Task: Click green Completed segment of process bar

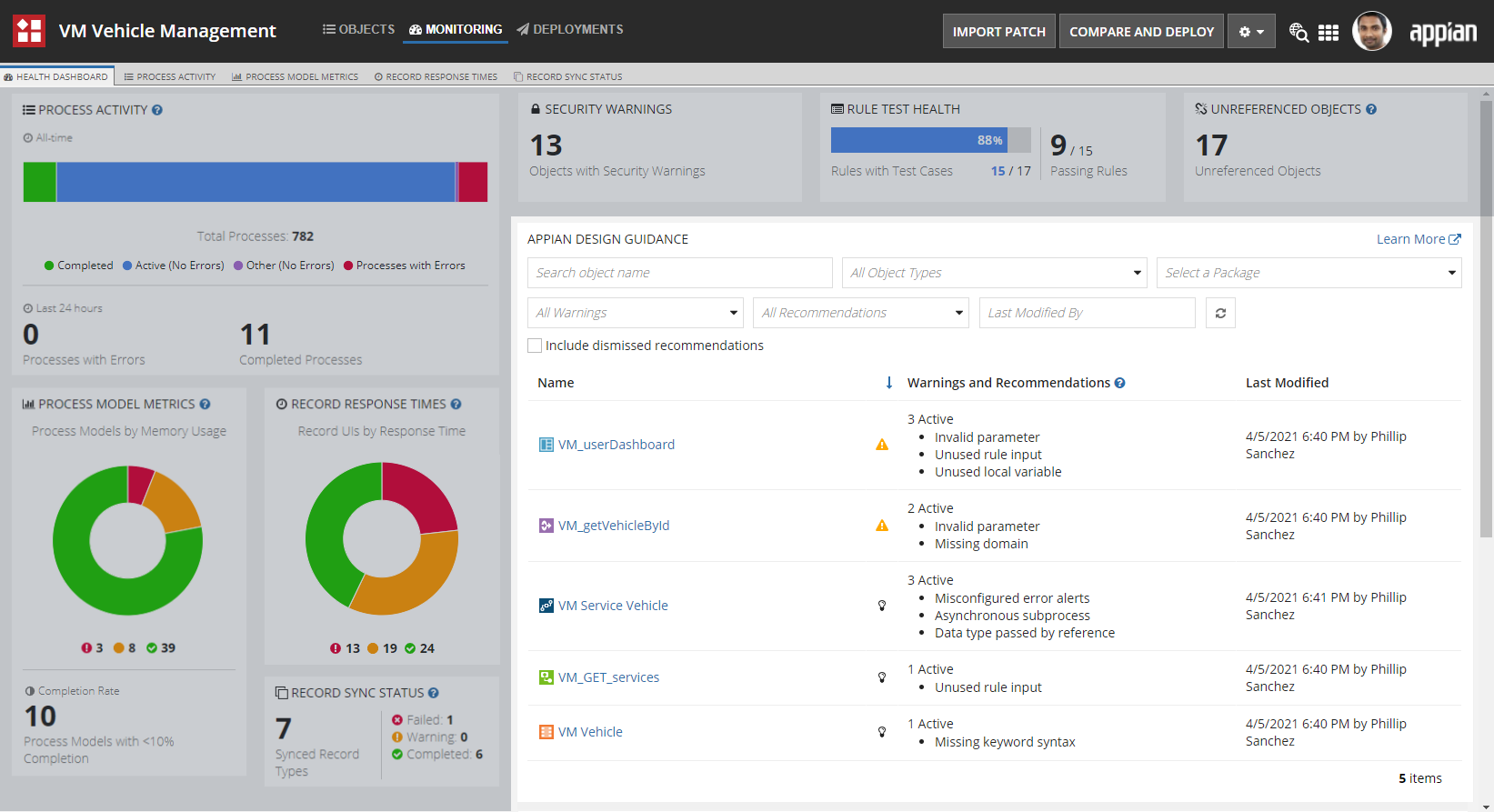Action: pos(39,182)
